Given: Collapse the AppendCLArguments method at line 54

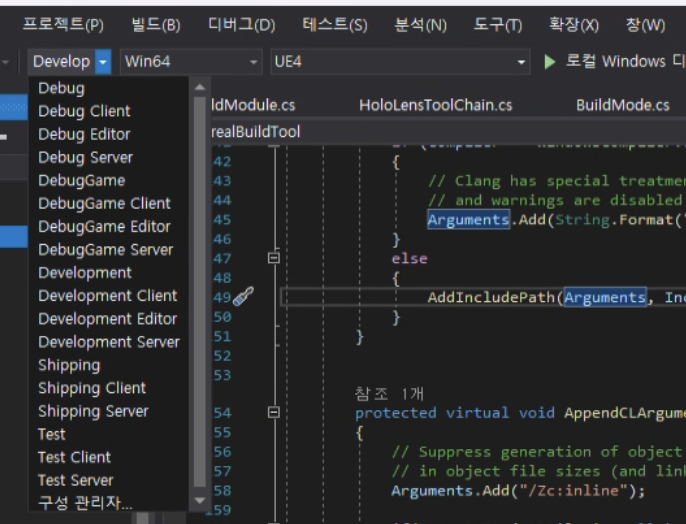Looking at the screenshot, I should [x=274, y=412].
